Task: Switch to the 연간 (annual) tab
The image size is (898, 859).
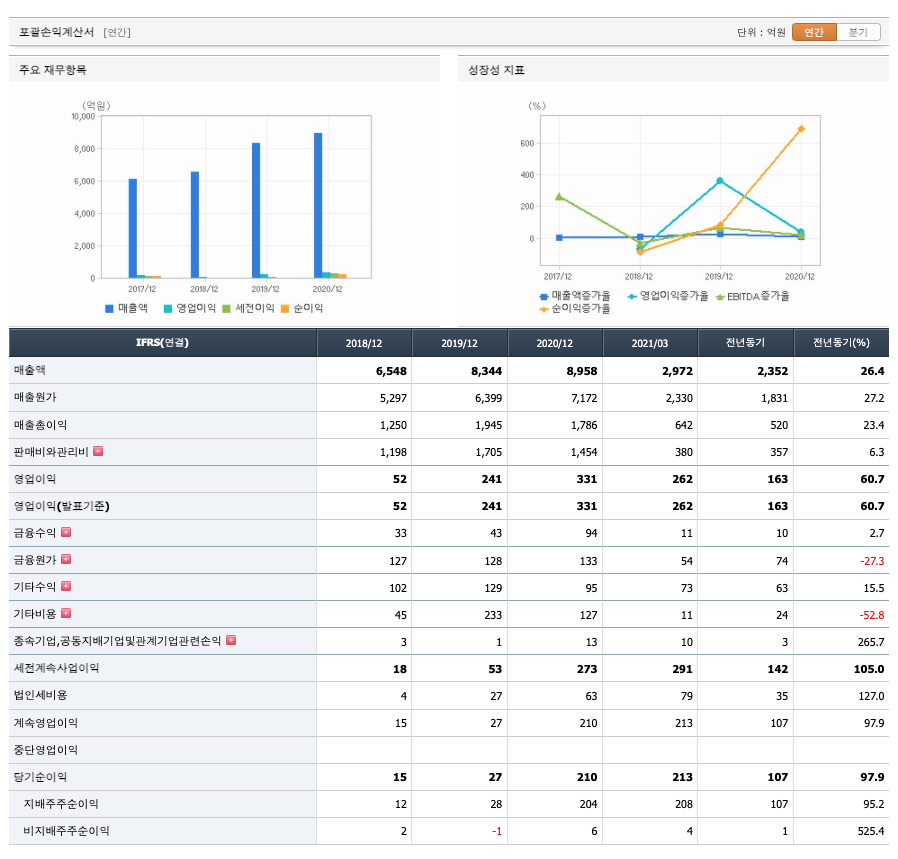Action: point(814,32)
